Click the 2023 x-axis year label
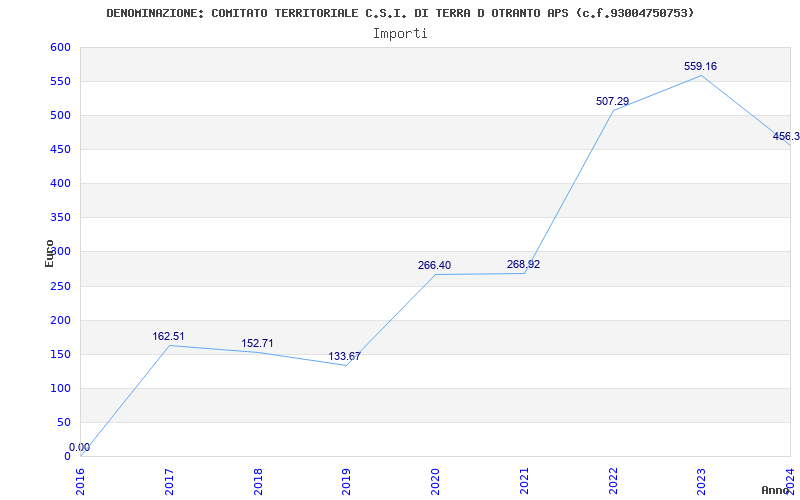The image size is (800, 500). [702, 482]
